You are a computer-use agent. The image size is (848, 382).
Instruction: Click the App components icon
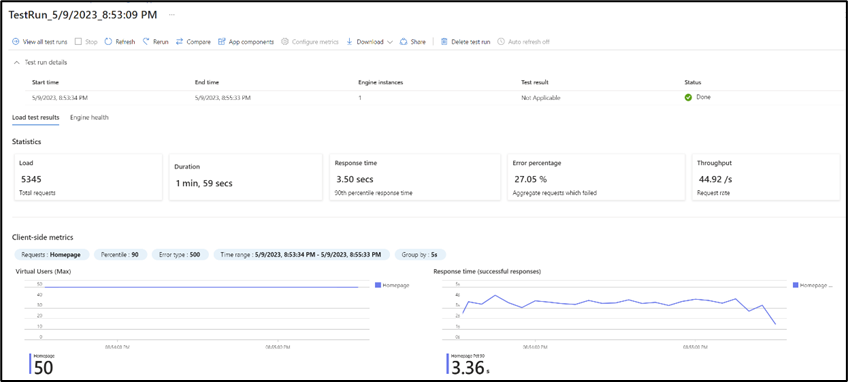[x=222, y=42]
